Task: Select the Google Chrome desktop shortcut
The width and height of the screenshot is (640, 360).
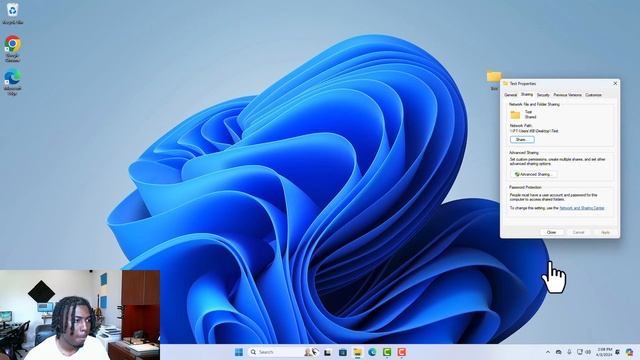Action: 13,49
